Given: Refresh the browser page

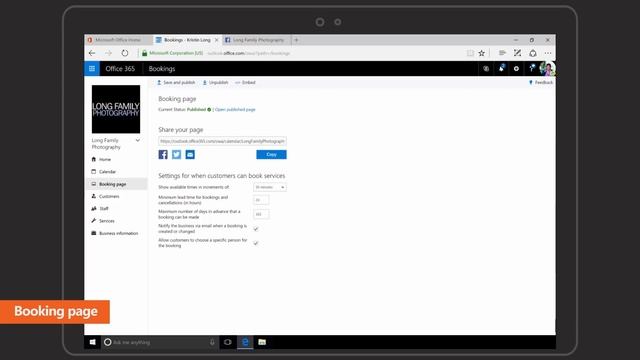Looking at the screenshot, I should (x=124, y=53).
